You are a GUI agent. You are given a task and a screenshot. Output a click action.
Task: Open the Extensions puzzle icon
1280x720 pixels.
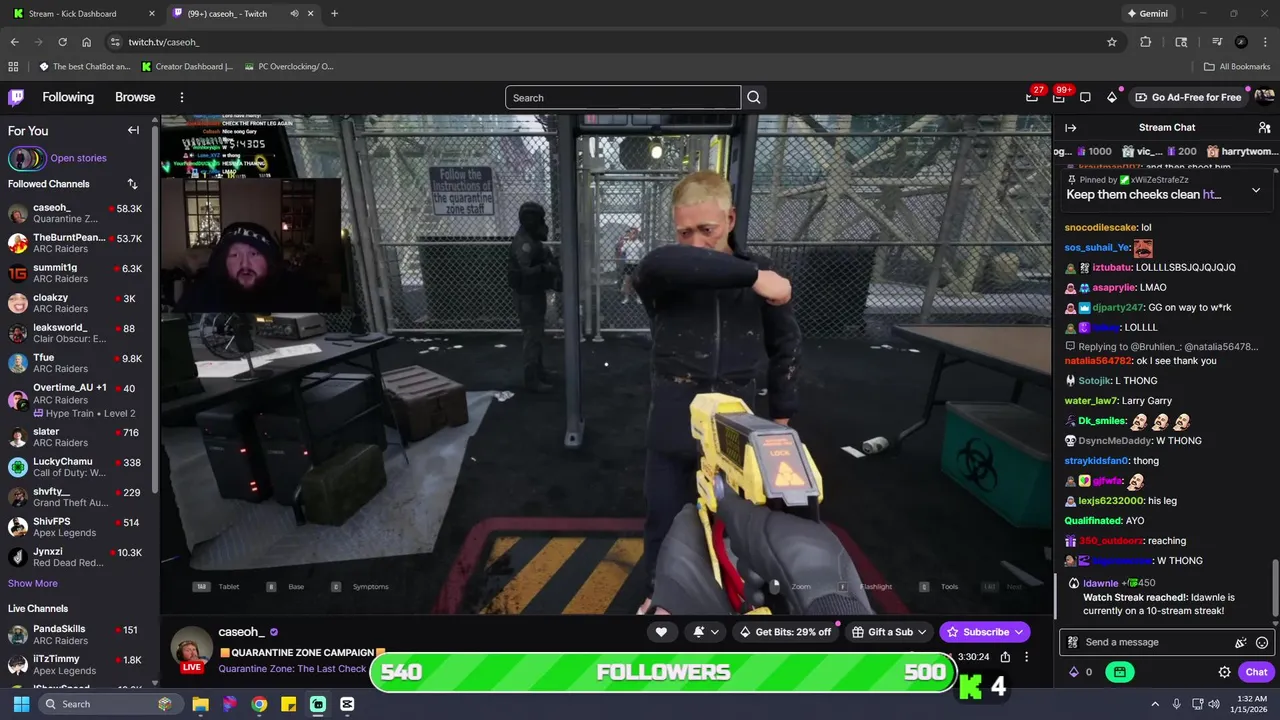1146,42
